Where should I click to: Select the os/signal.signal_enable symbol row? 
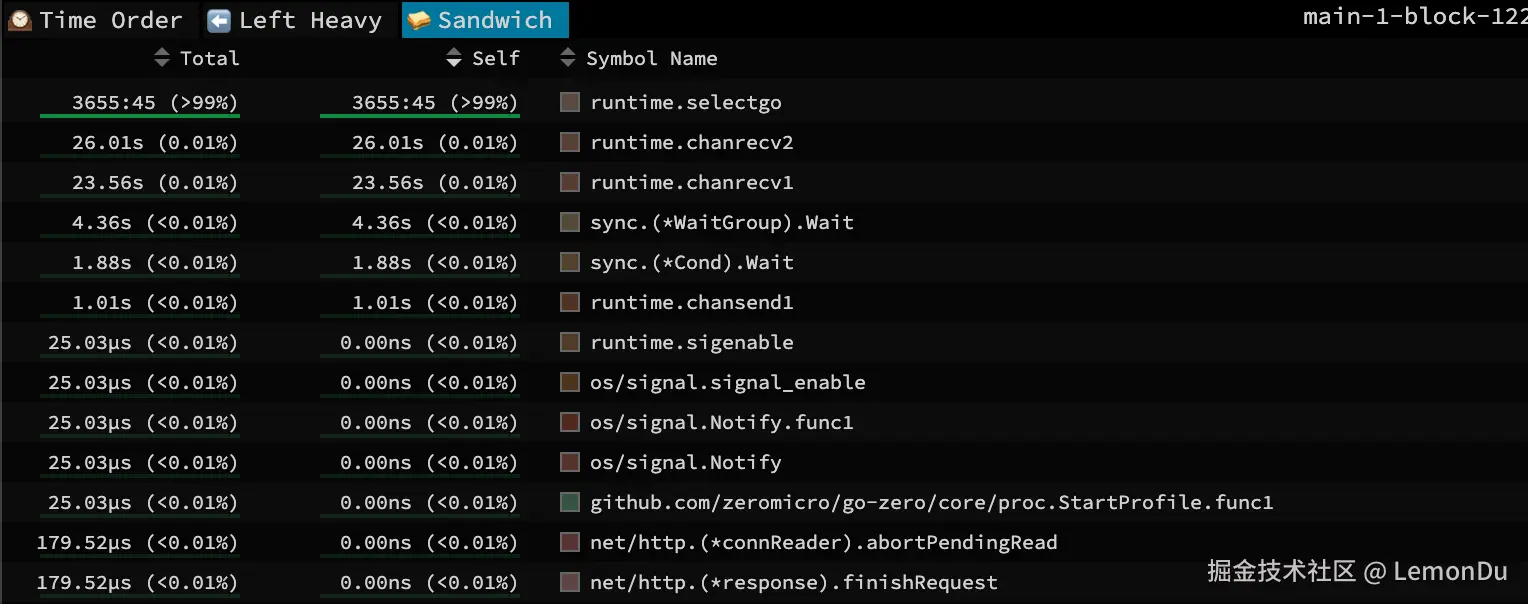click(x=727, y=382)
